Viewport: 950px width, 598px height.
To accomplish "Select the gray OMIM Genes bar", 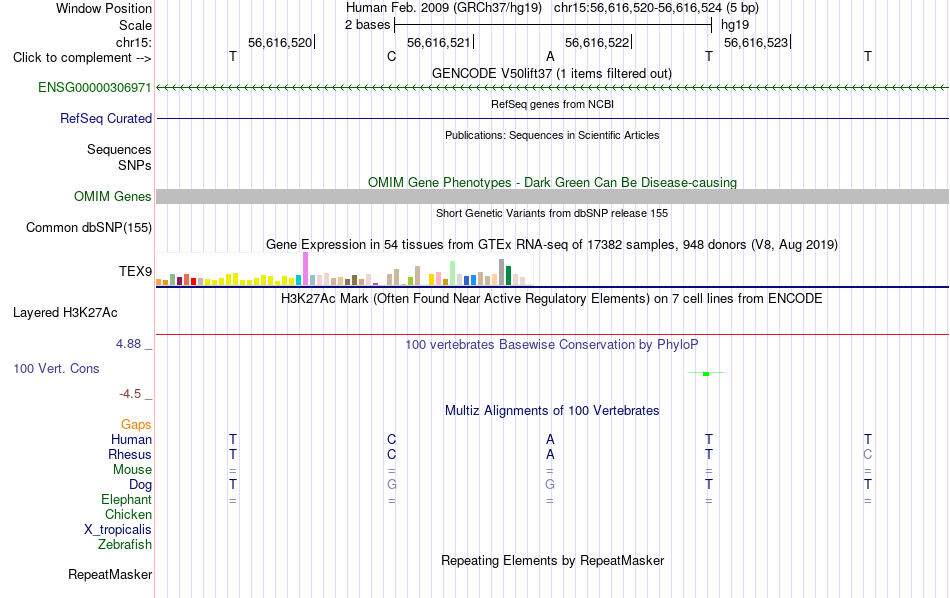I will pos(553,196).
